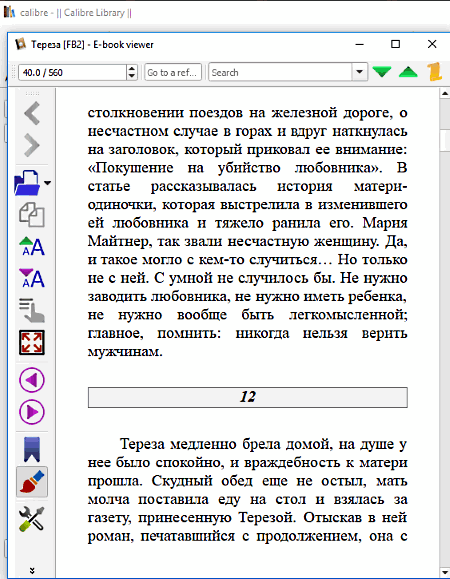Image resolution: width=450 pixels, height=579 pixels.
Task: Click the yellow scroll icon in the top toolbar
Action: (x=435, y=72)
